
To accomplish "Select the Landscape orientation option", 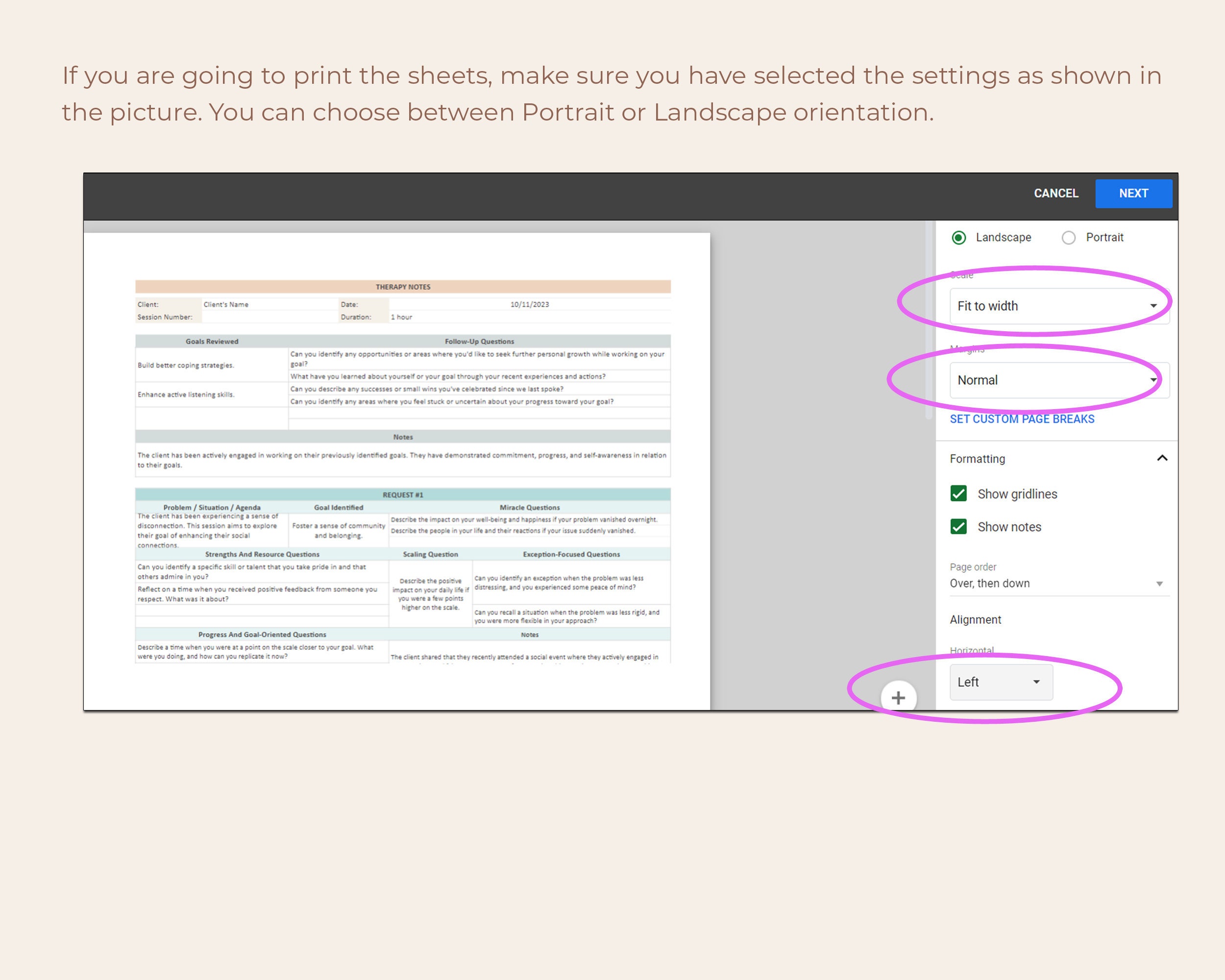I will tap(959, 238).
